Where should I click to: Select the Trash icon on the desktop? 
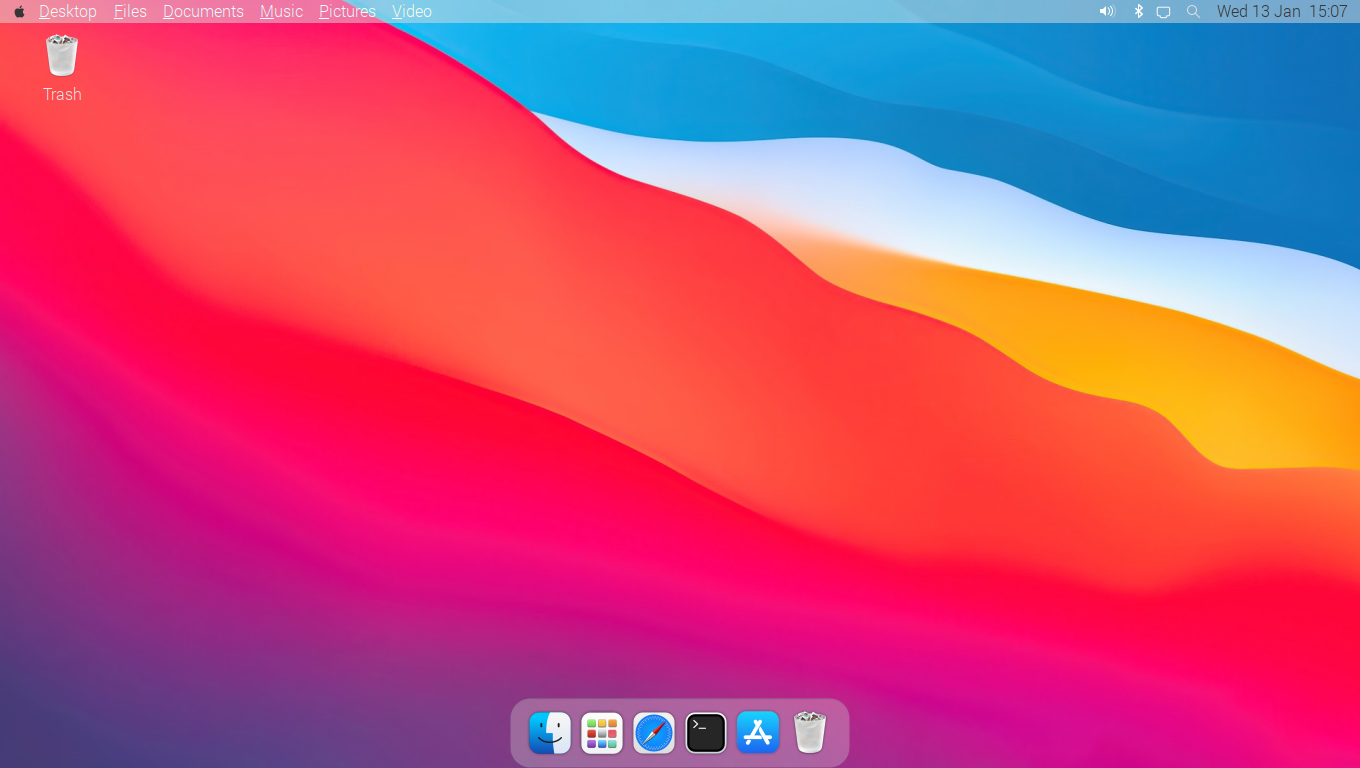point(62,68)
